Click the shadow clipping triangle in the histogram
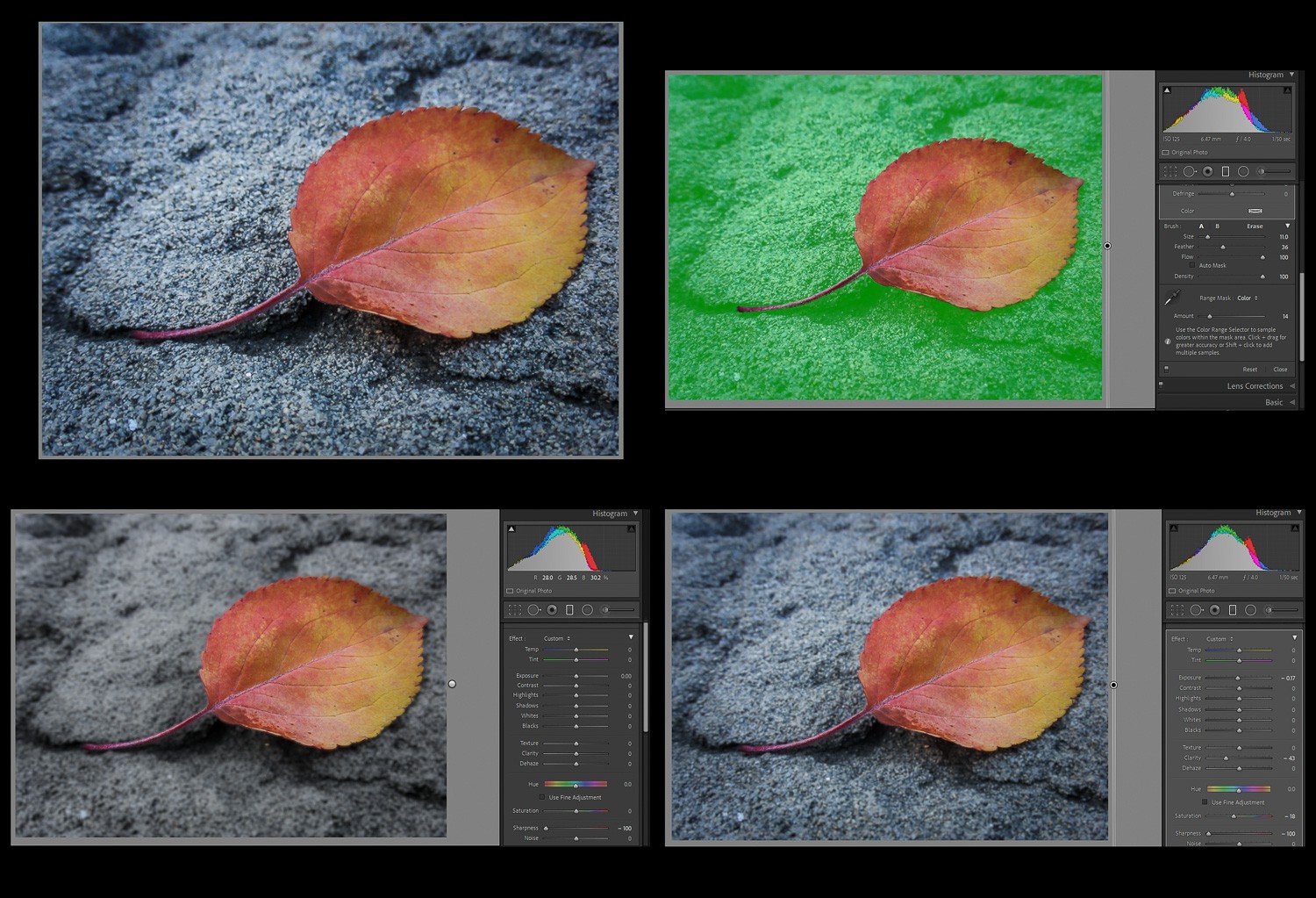 click(x=1166, y=88)
